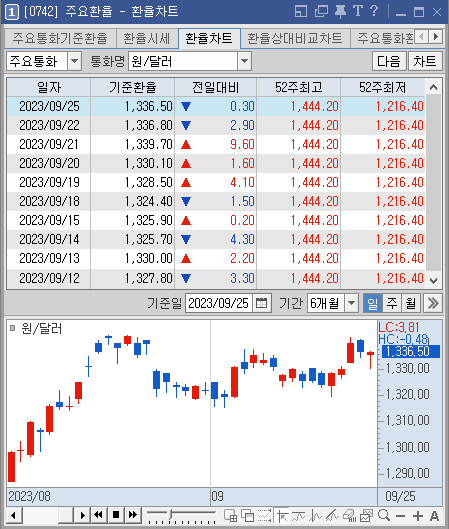
Task: Select the 주 weekly period toggle
Action: coord(392,303)
